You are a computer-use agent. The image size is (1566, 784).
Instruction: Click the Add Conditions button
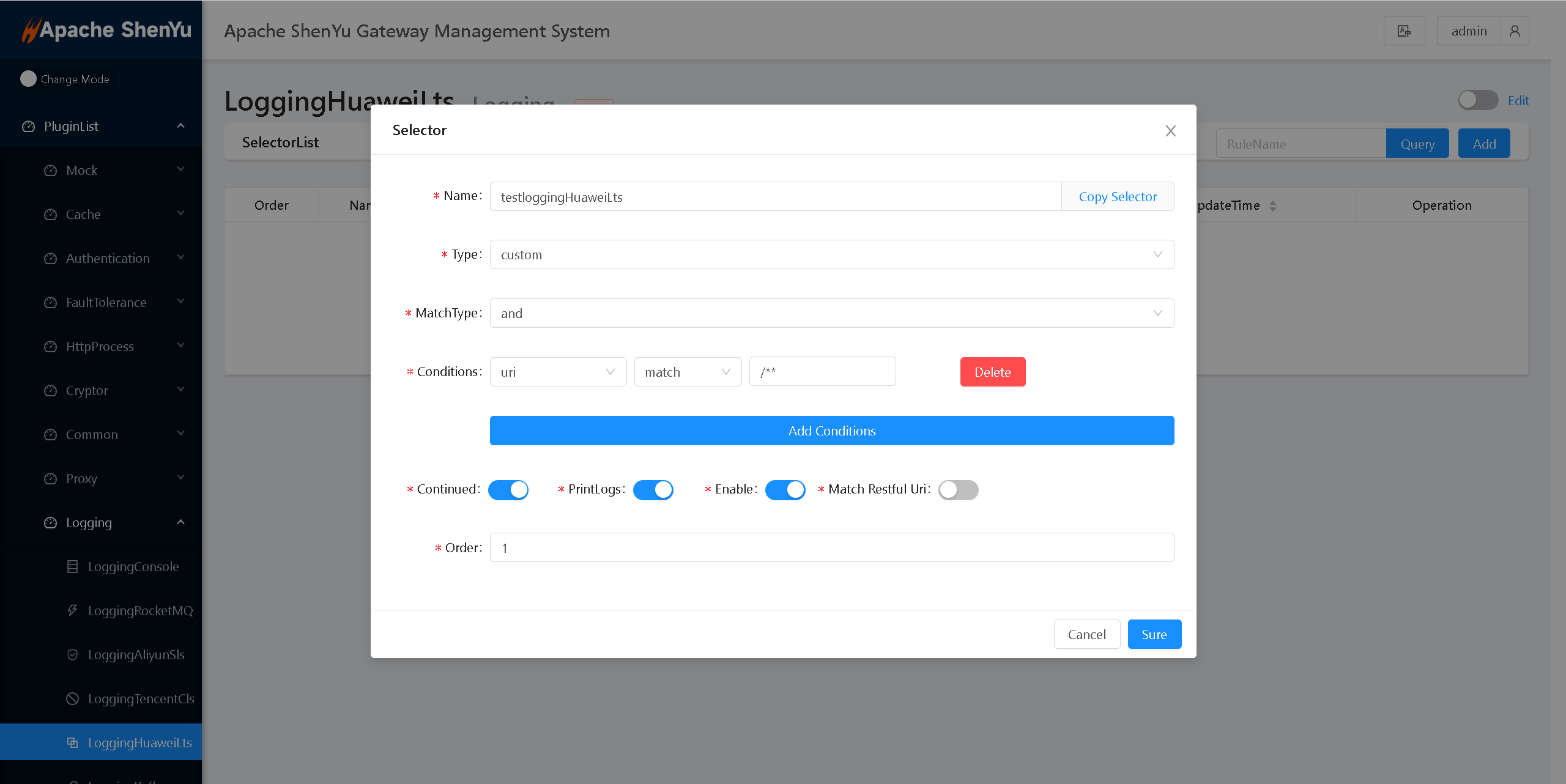tap(831, 431)
